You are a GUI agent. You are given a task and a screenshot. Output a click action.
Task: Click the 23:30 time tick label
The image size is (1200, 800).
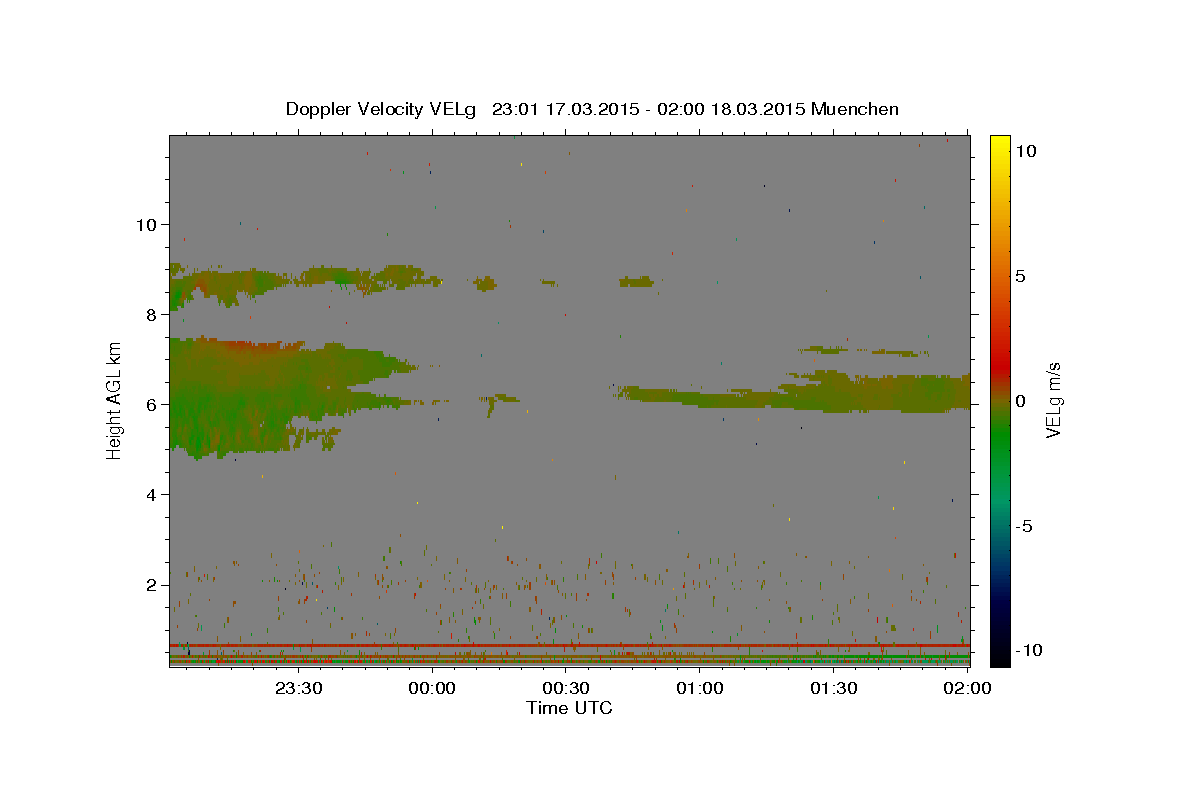298,688
